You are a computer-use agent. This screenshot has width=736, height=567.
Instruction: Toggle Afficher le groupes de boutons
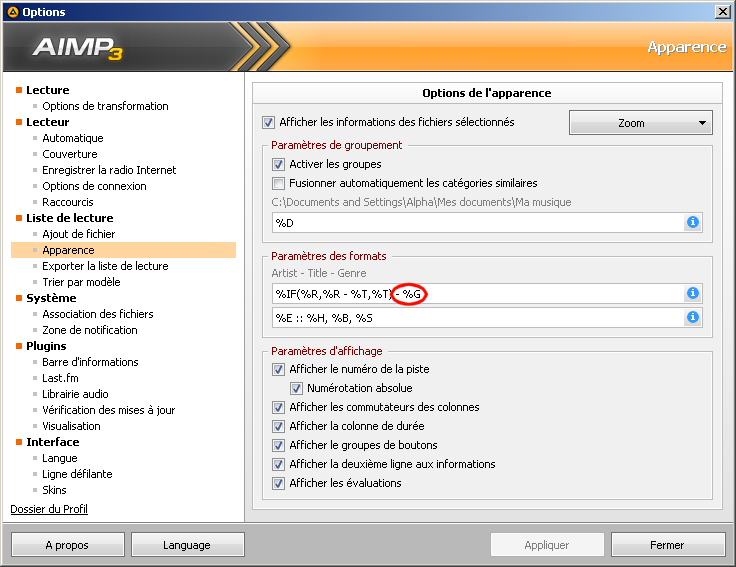(x=278, y=445)
